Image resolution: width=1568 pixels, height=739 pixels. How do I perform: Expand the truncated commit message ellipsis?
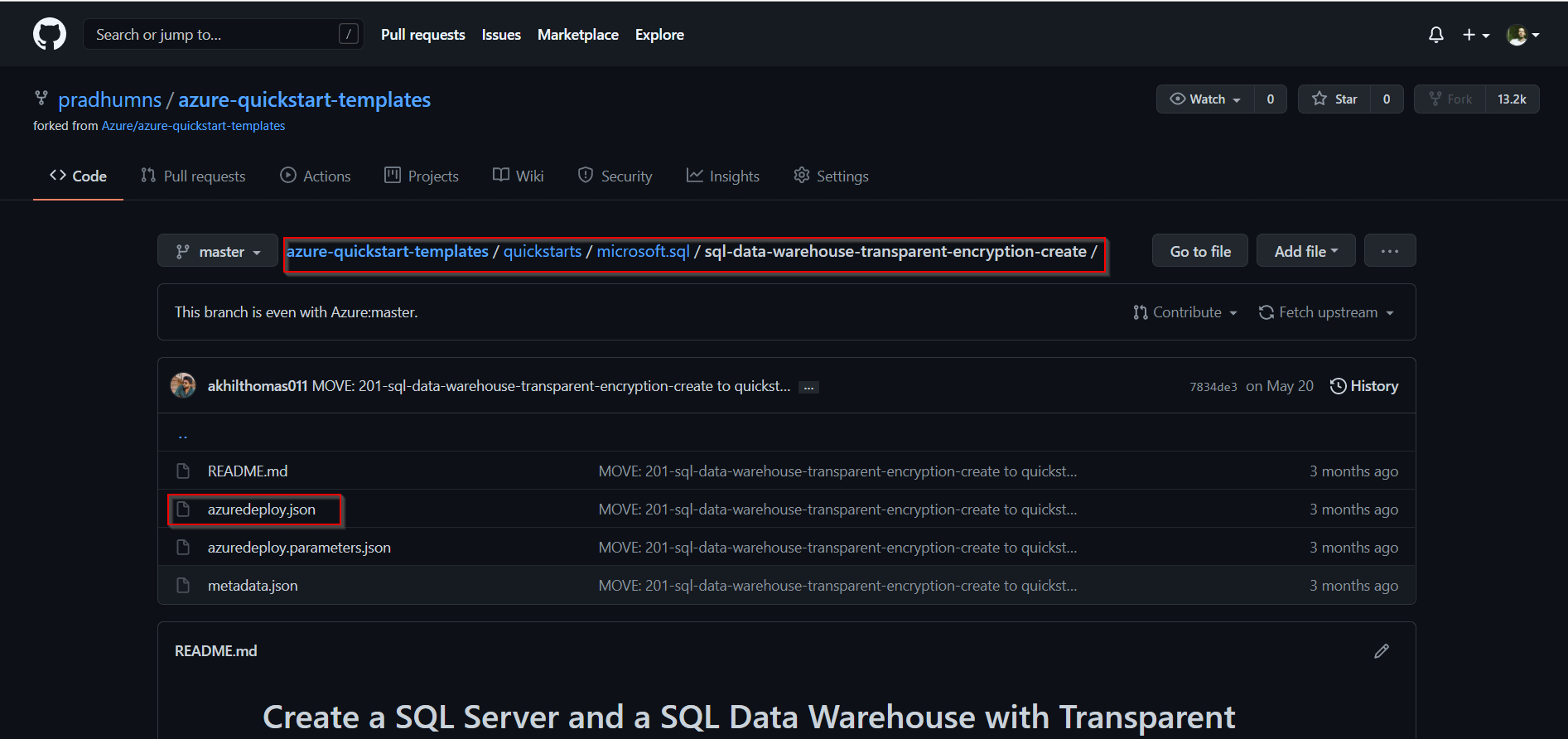click(808, 387)
